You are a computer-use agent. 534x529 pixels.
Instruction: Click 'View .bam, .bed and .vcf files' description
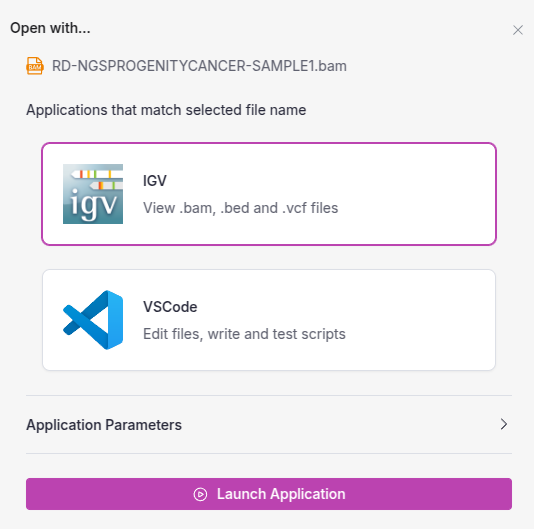point(240,208)
